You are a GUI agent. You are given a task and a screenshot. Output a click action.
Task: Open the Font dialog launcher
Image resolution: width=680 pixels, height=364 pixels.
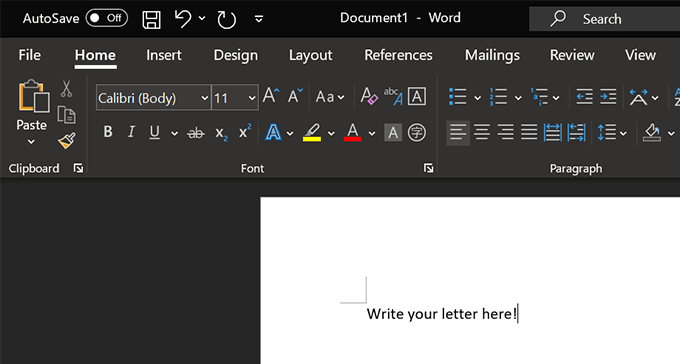[x=428, y=168]
